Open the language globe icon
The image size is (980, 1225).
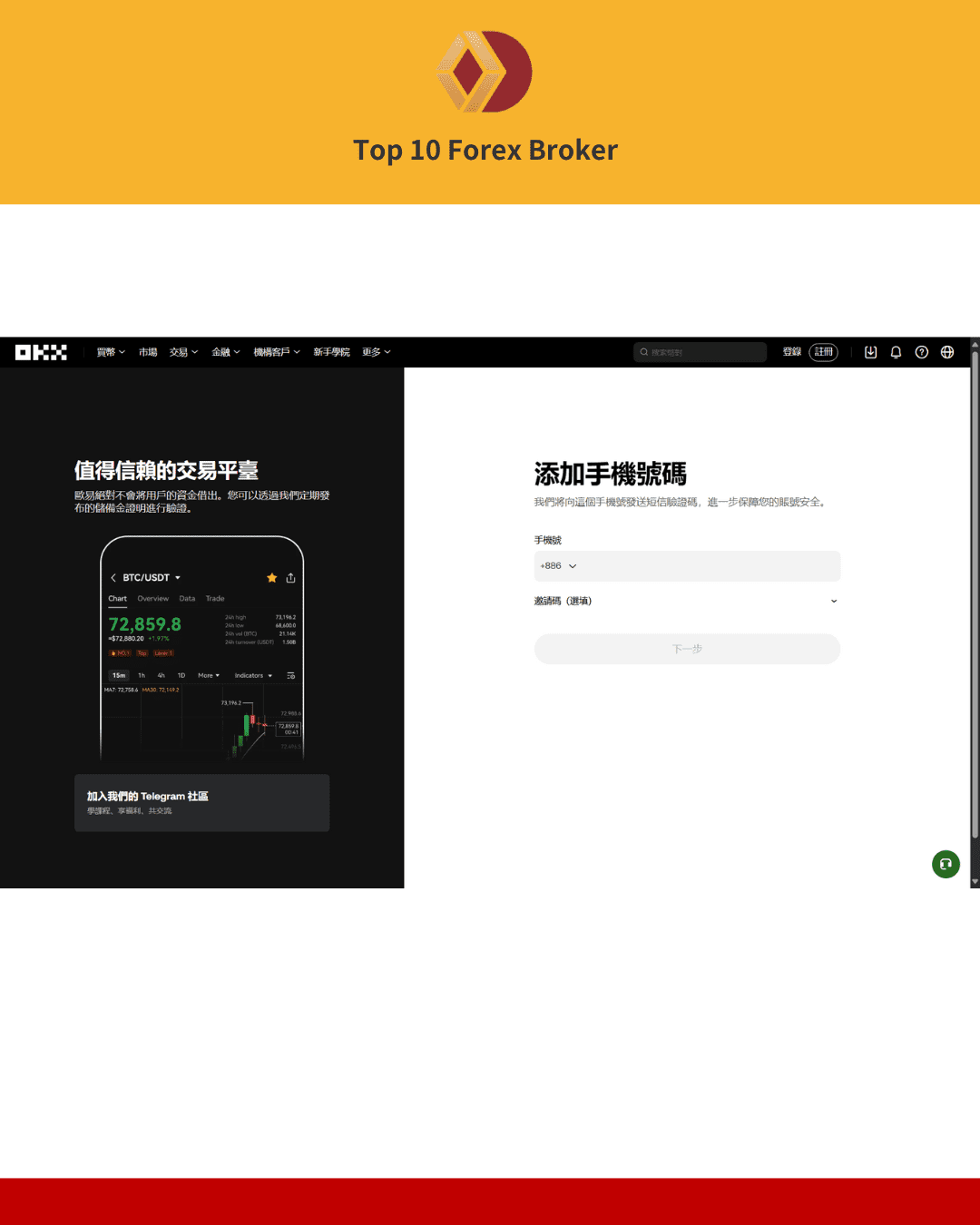pos(947,352)
